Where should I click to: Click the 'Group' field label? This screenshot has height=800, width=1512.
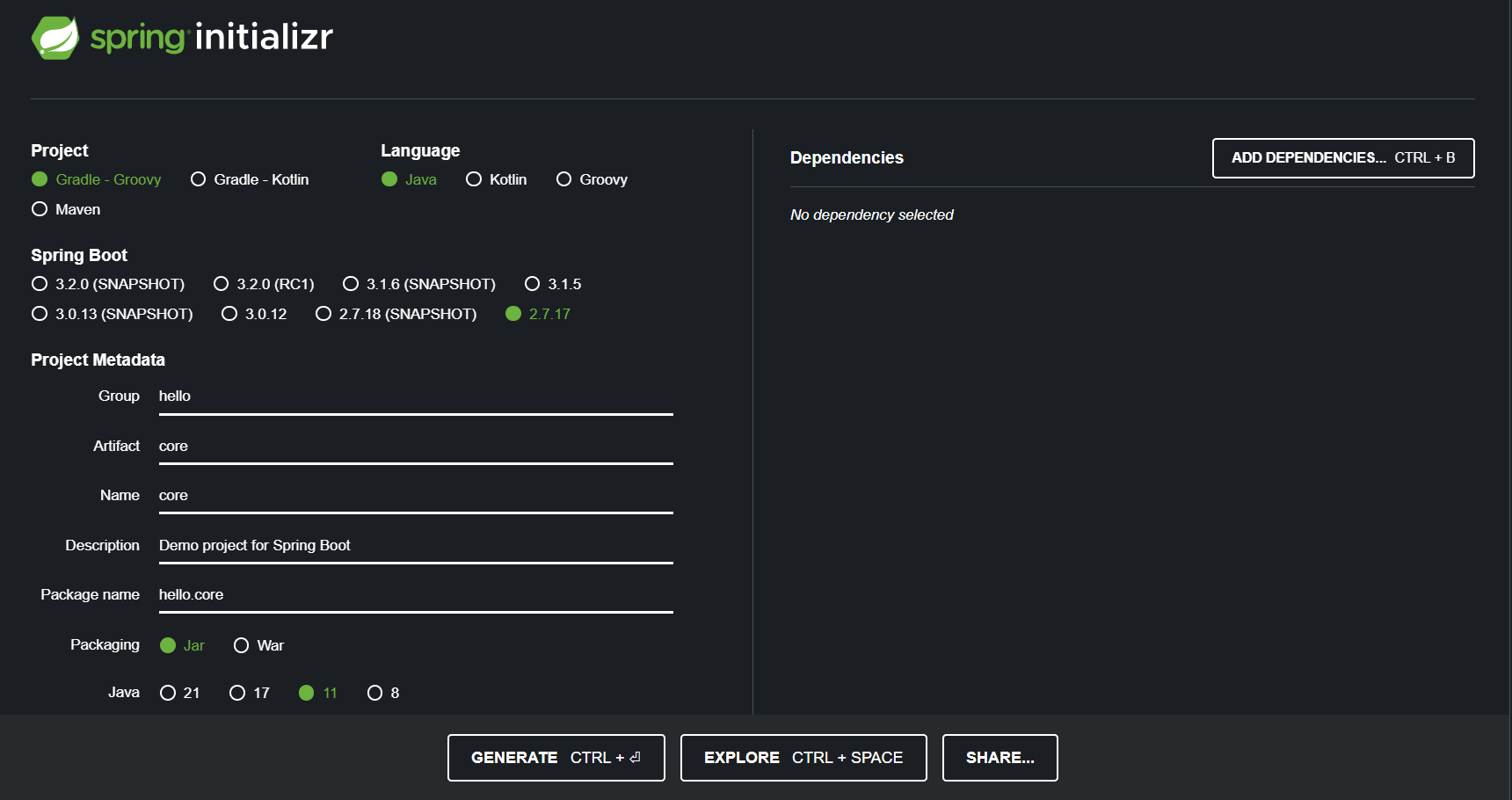[x=119, y=396]
